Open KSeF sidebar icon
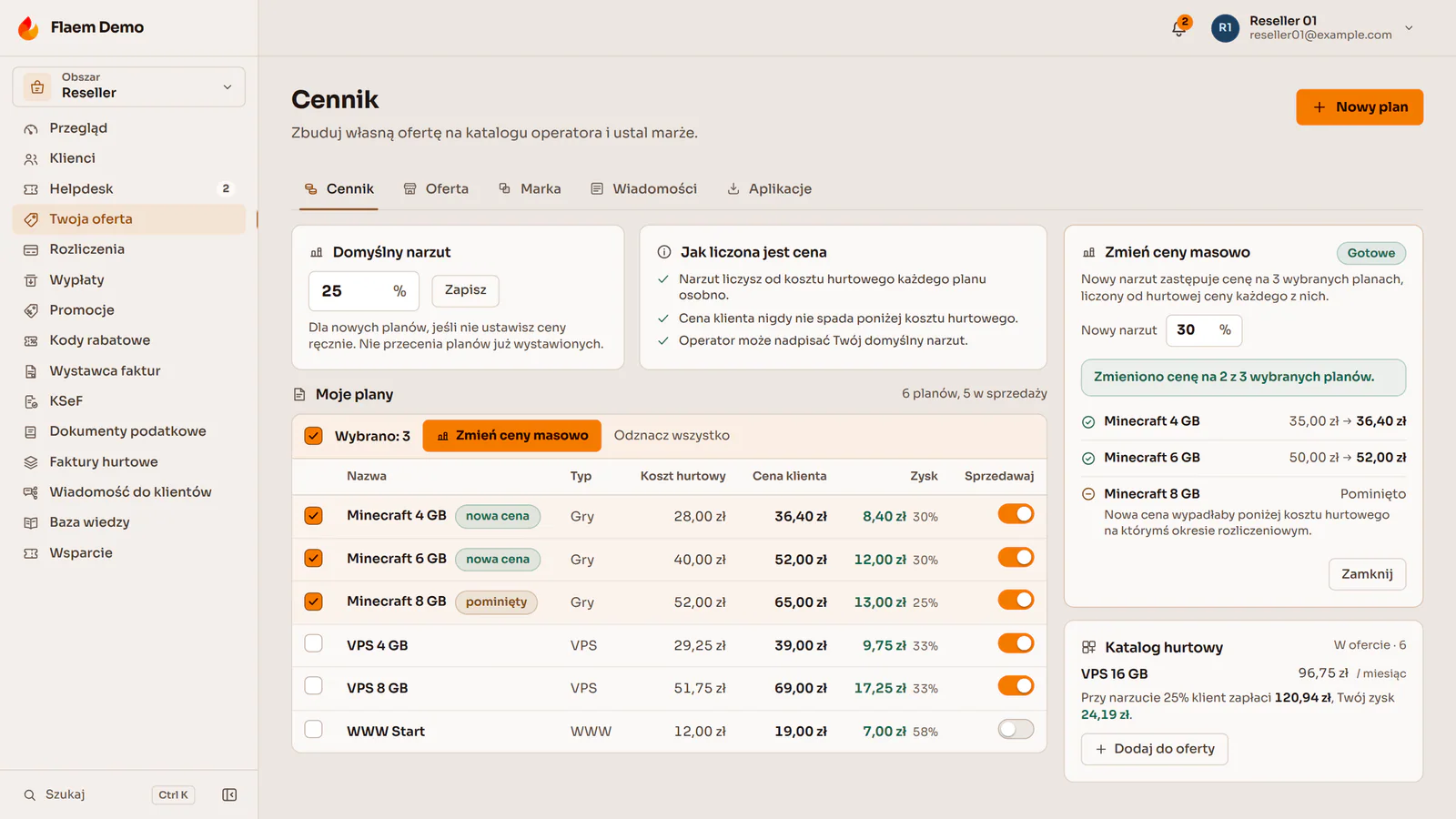The height and width of the screenshot is (819, 1456). pyautogui.click(x=31, y=401)
